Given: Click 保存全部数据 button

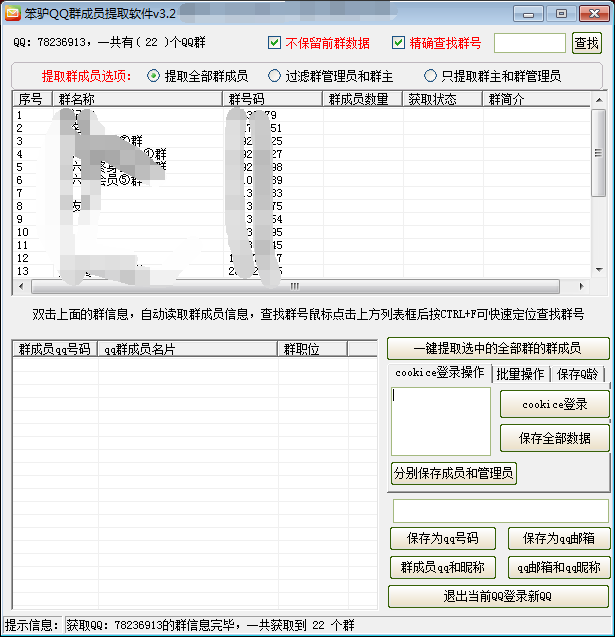Looking at the screenshot, I should (555, 438).
